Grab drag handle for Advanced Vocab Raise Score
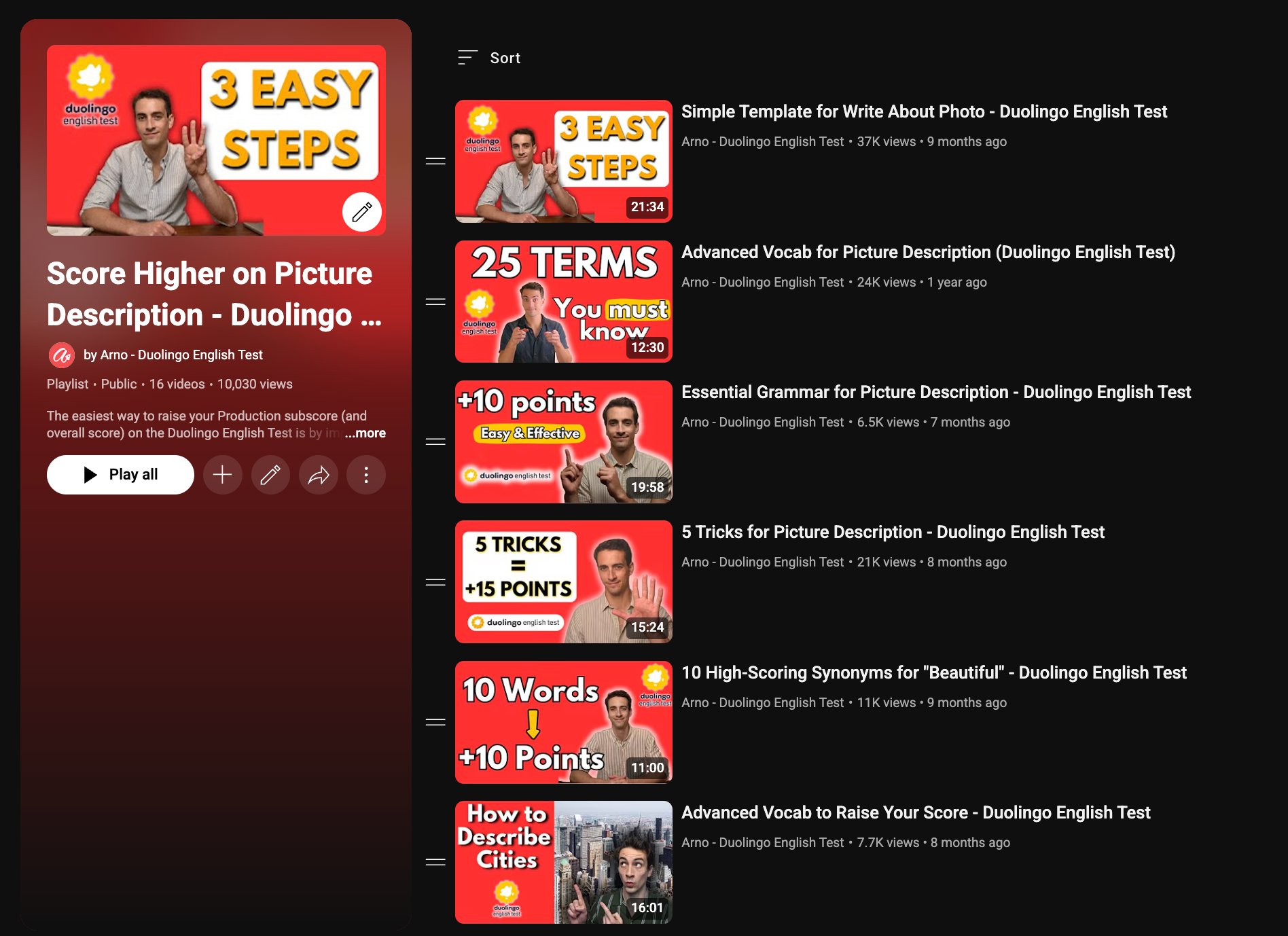Viewport: 1288px width, 936px height. point(435,862)
